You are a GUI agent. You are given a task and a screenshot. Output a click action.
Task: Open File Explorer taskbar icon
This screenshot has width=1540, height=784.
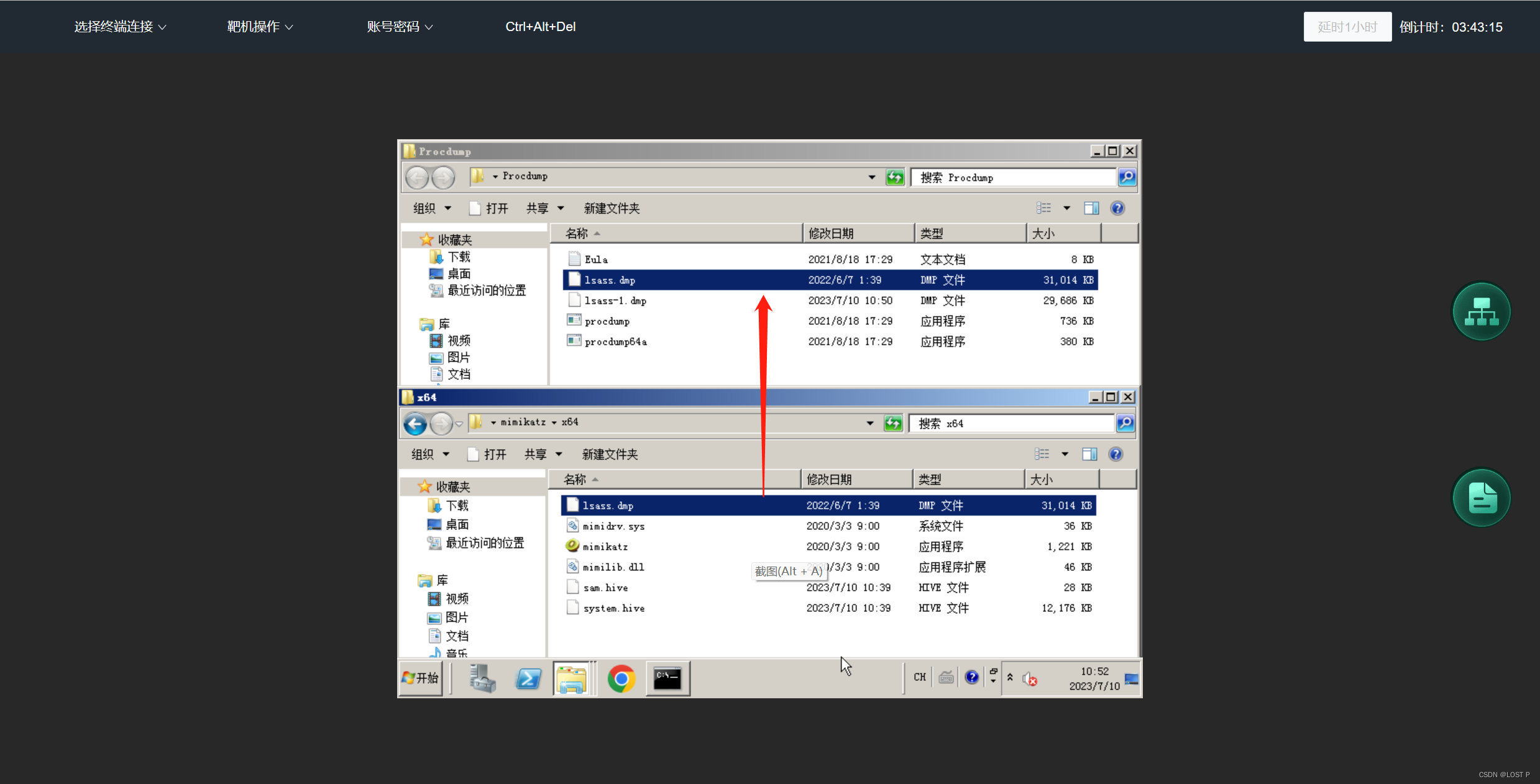pyautogui.click(x=571, y=678)
